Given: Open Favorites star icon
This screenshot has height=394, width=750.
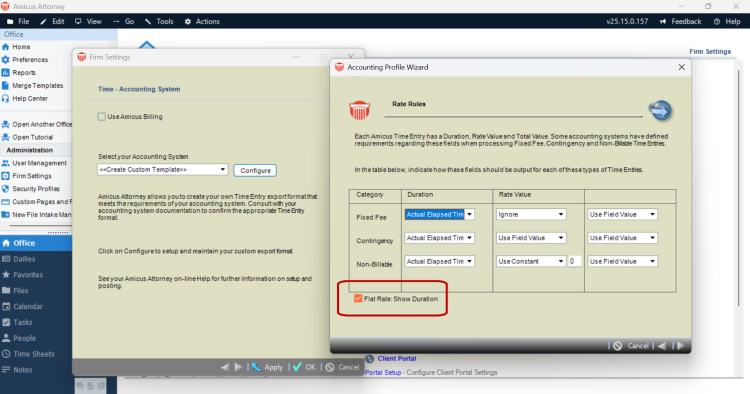Looking at the screenshot, I should coord(6,274).
